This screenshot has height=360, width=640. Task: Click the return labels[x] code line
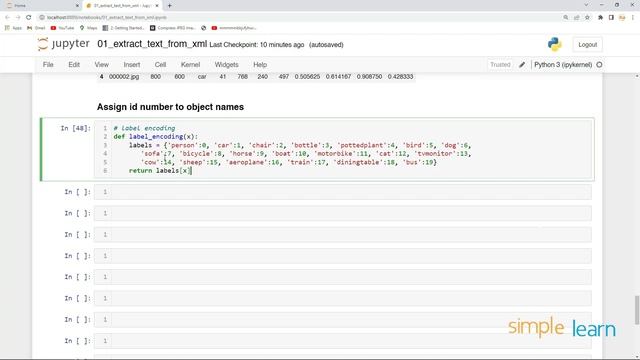tap(160, 171)
